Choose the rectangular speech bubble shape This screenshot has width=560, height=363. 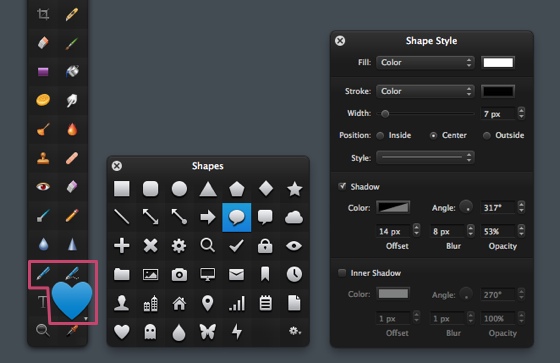(x=265, y=217)
